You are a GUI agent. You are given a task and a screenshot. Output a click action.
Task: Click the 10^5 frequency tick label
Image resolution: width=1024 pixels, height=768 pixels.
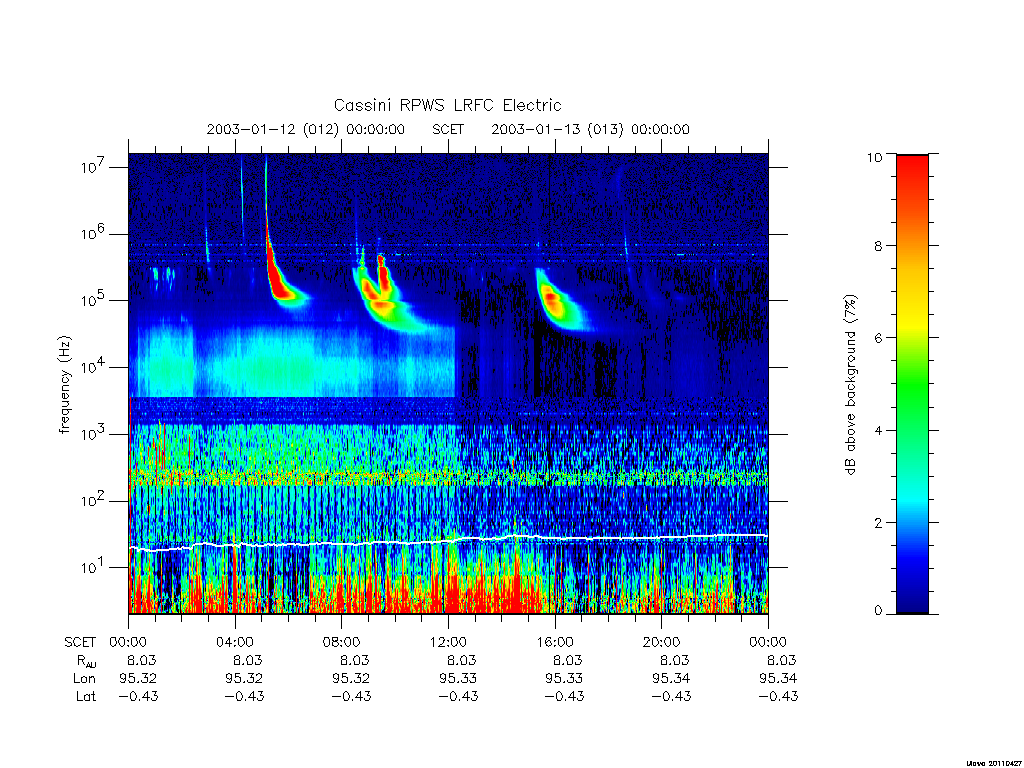click(94, 300)
